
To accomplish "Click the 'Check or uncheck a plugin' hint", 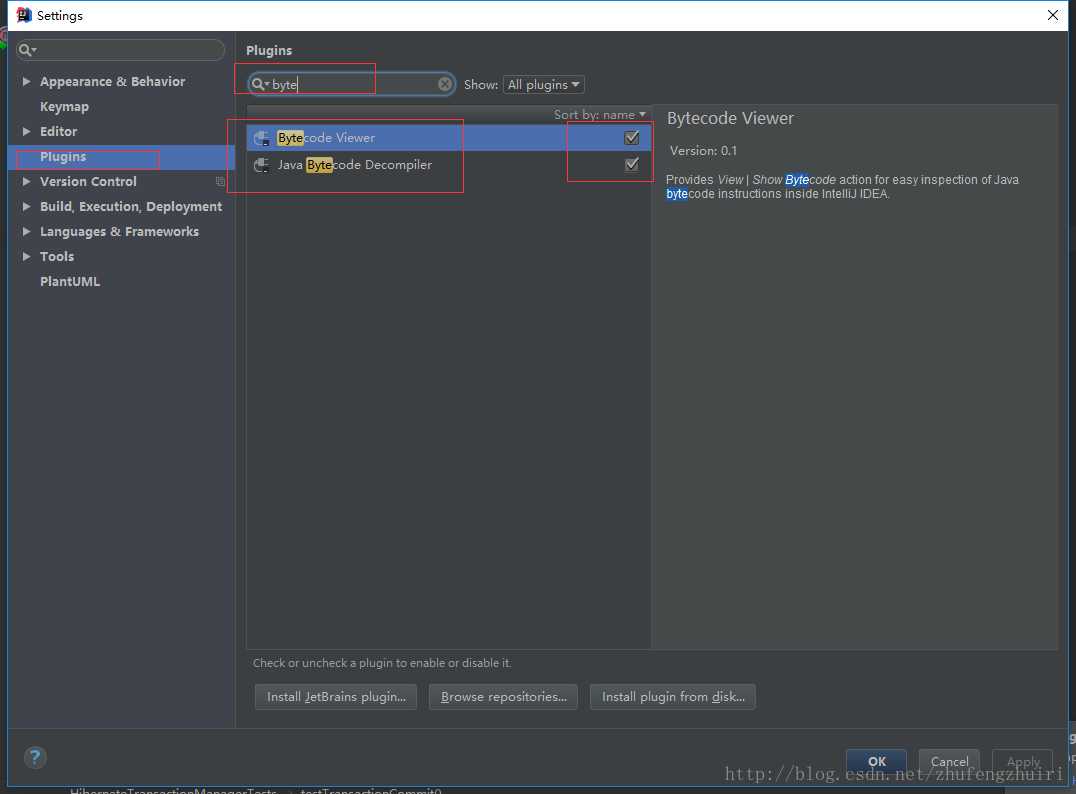I will pos(382,663).
